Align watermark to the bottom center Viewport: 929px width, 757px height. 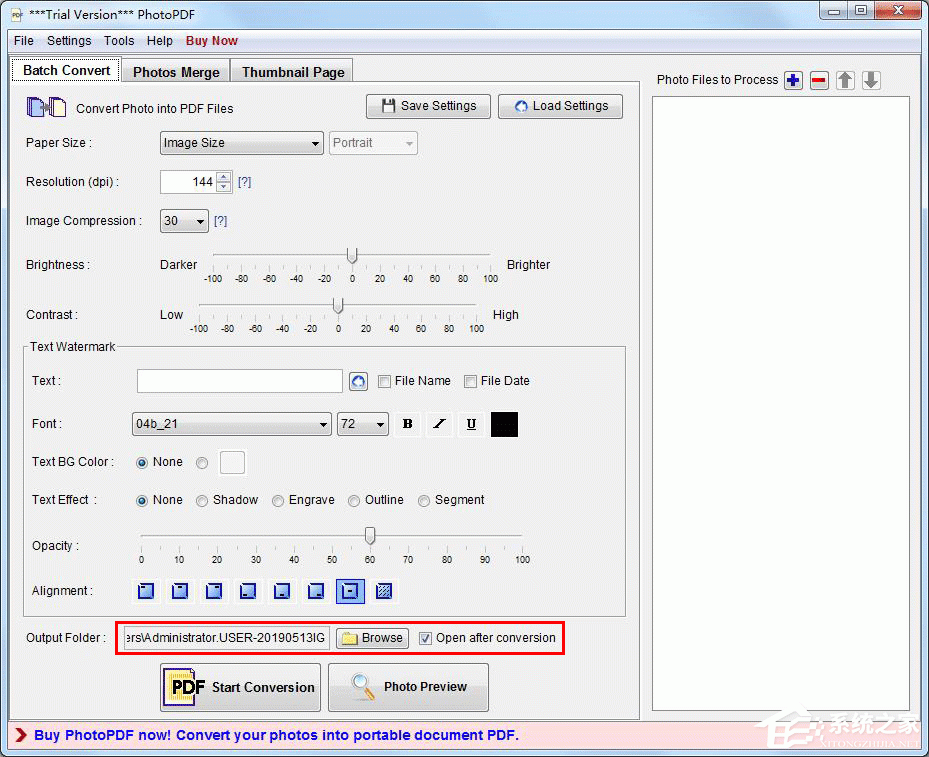point(282,591)
